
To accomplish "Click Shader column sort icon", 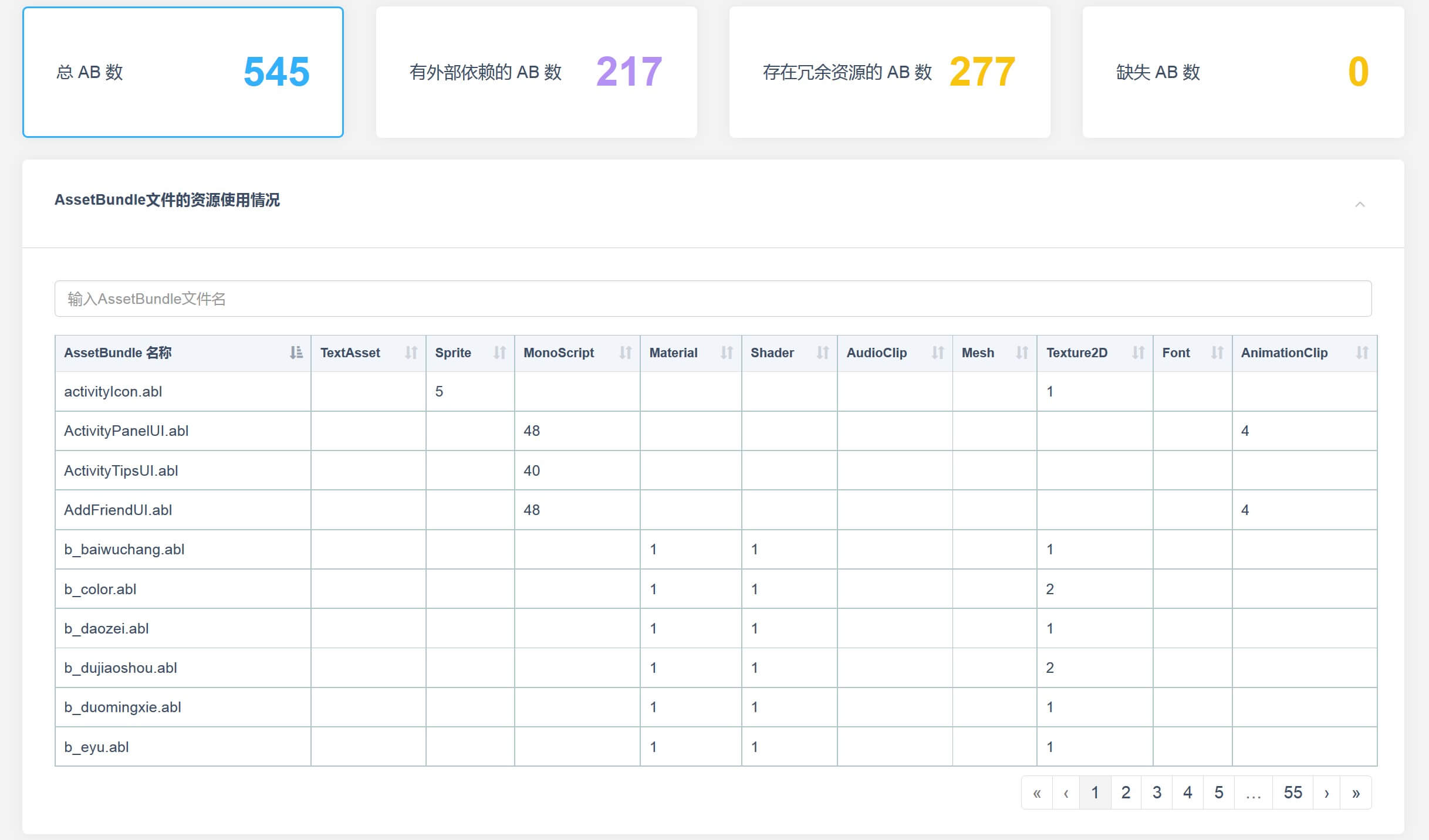I will tap(822, 353).
